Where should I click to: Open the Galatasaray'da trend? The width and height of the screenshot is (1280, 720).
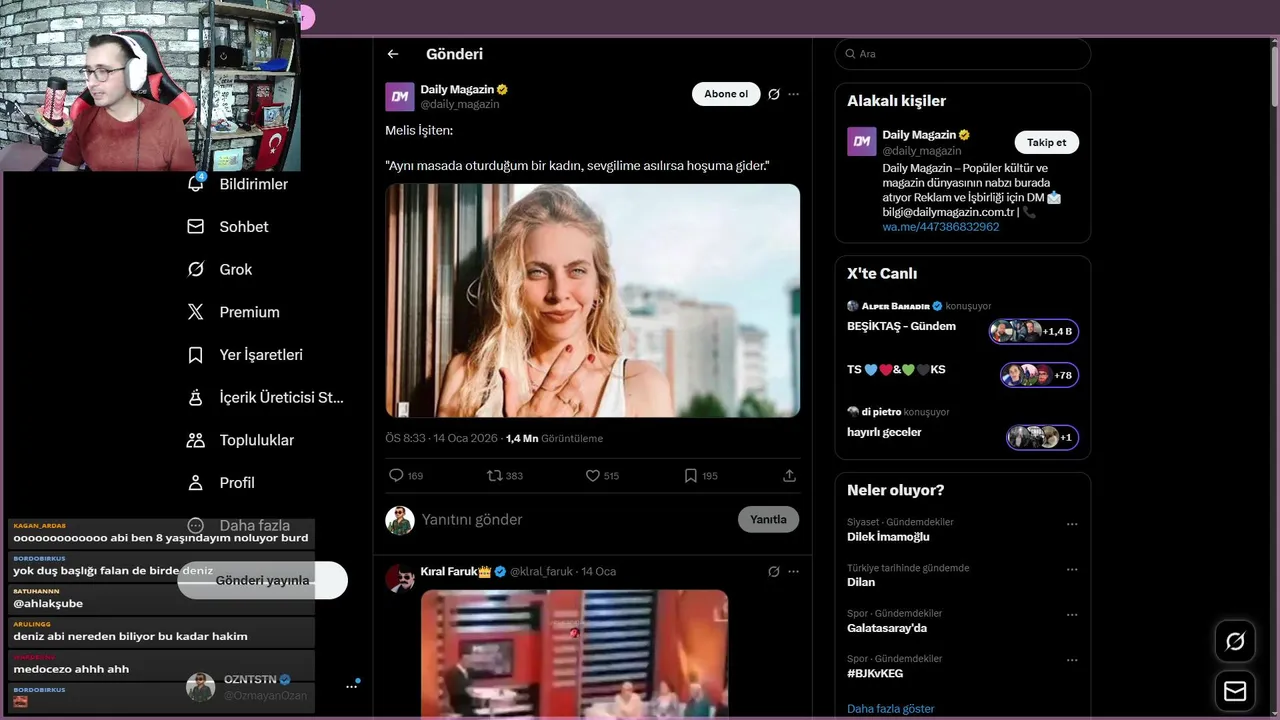(x=887, y=628)
